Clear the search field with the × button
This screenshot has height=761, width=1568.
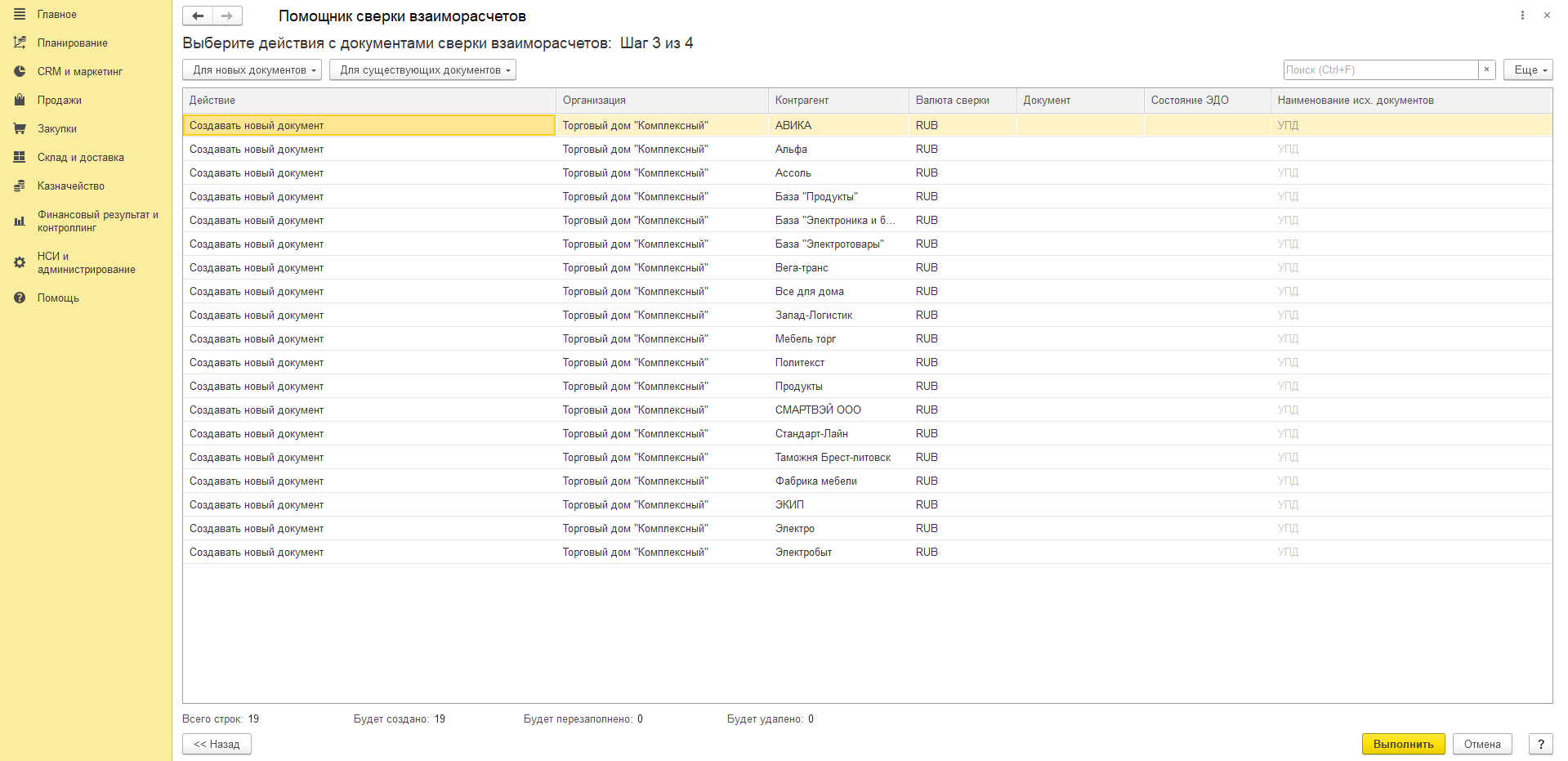click(1487, 69)
